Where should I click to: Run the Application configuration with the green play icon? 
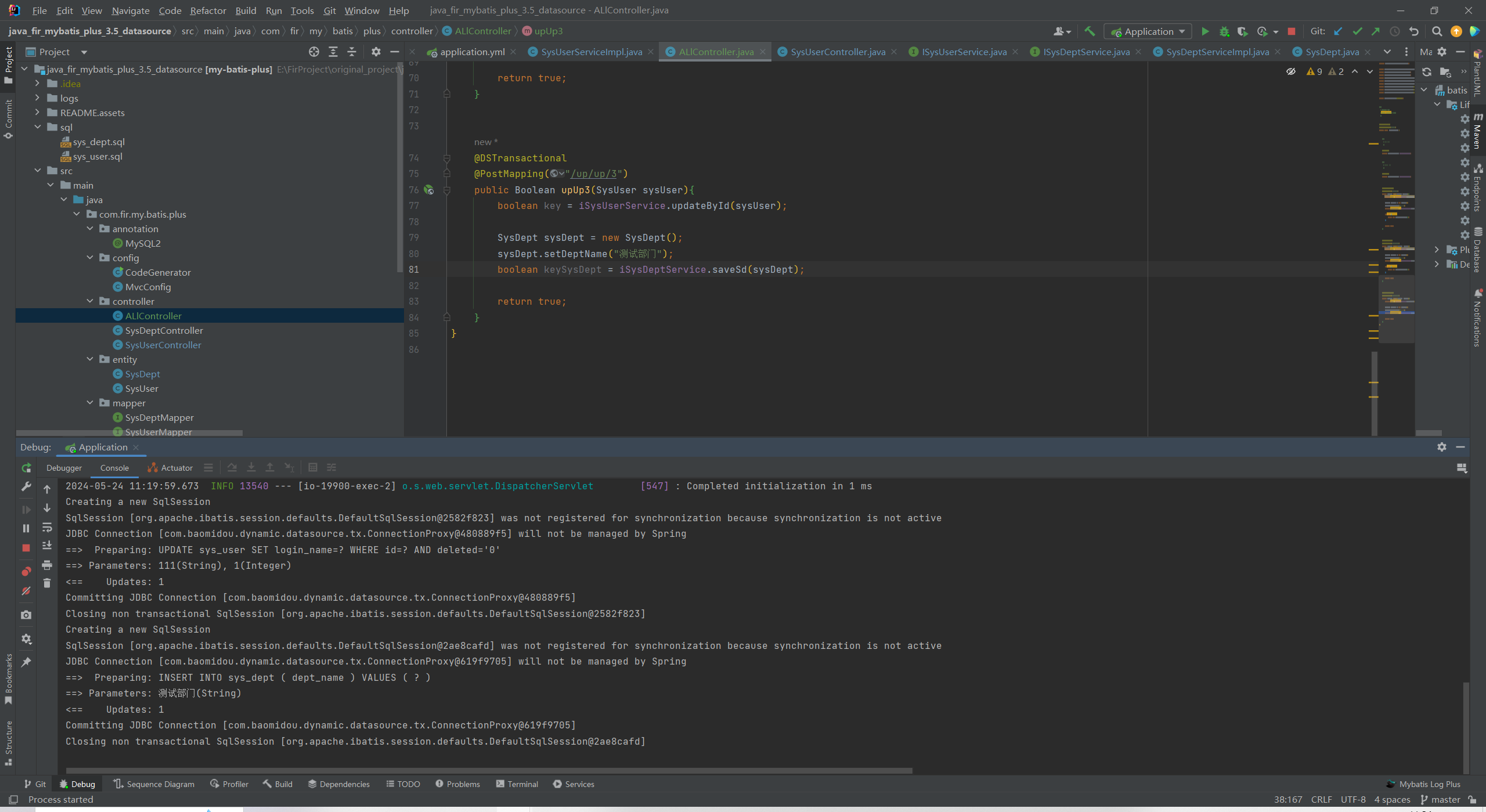[1204, 31]
